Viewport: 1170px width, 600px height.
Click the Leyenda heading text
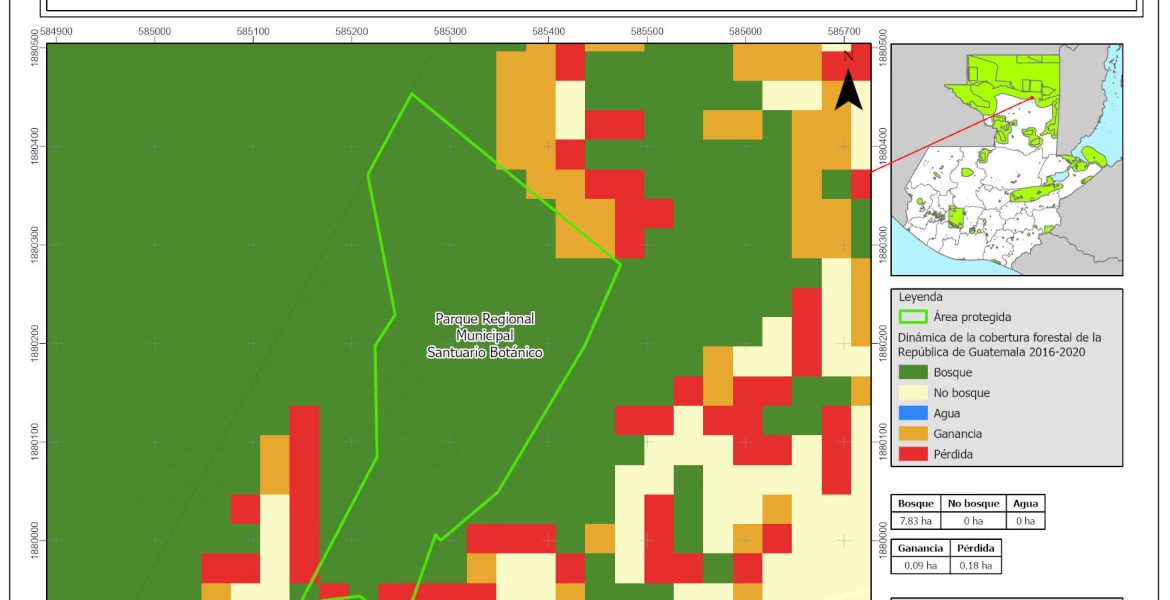[x=921, y=297]
